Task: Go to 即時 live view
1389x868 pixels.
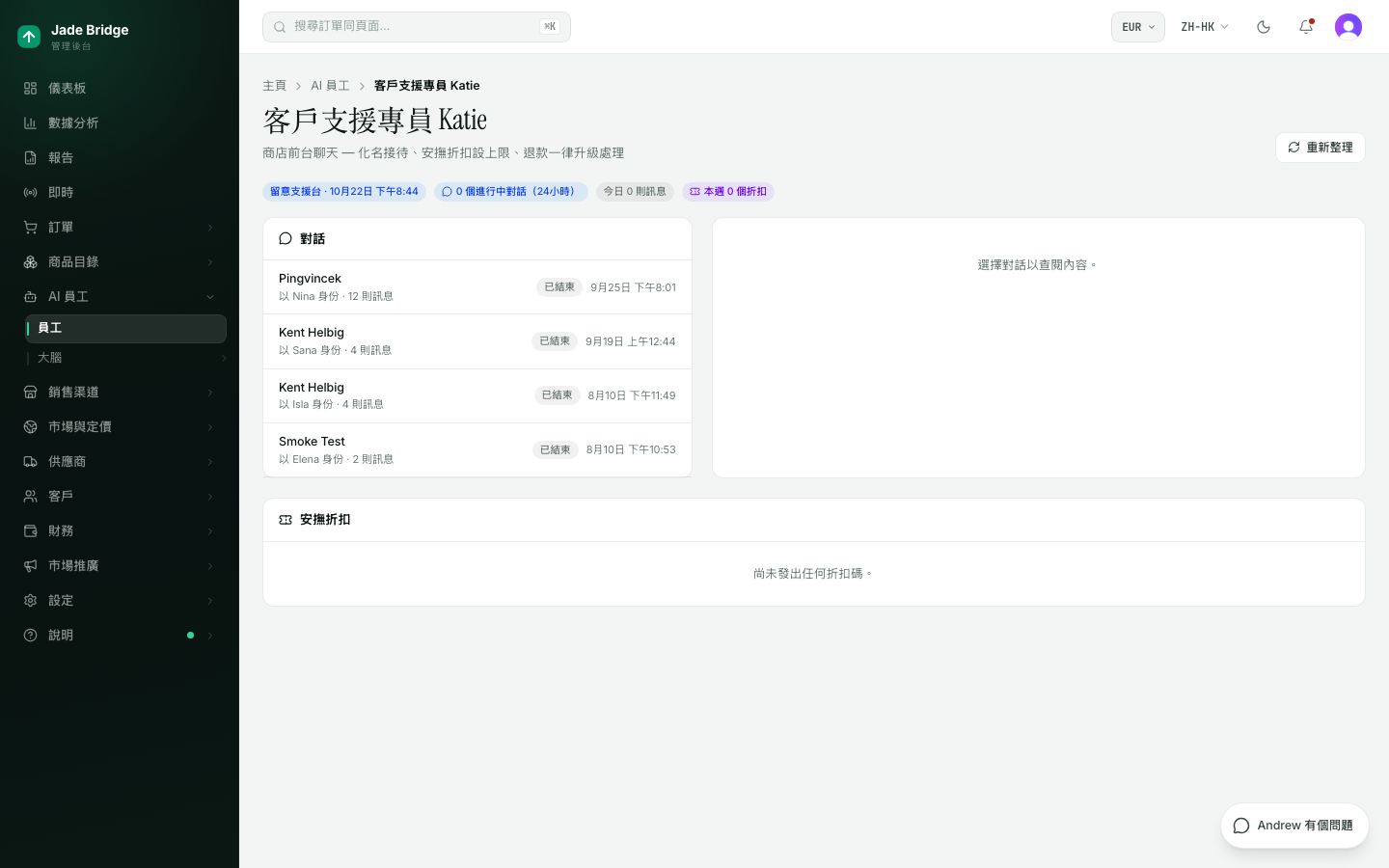Action: coord(120,192)
